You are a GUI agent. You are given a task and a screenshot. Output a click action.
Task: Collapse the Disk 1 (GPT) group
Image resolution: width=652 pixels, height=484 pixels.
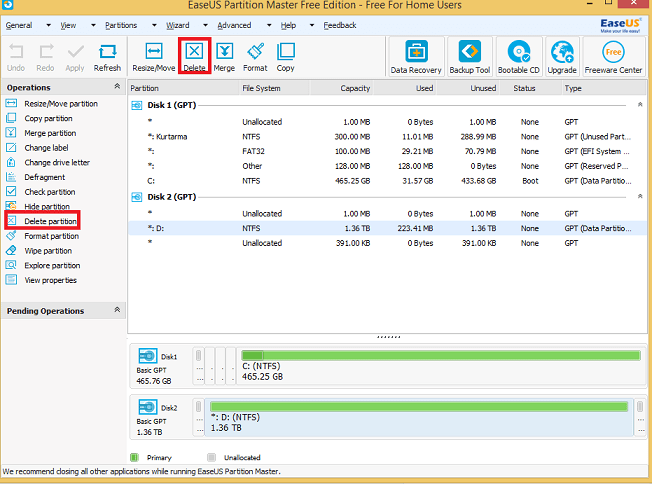[640, 104]
